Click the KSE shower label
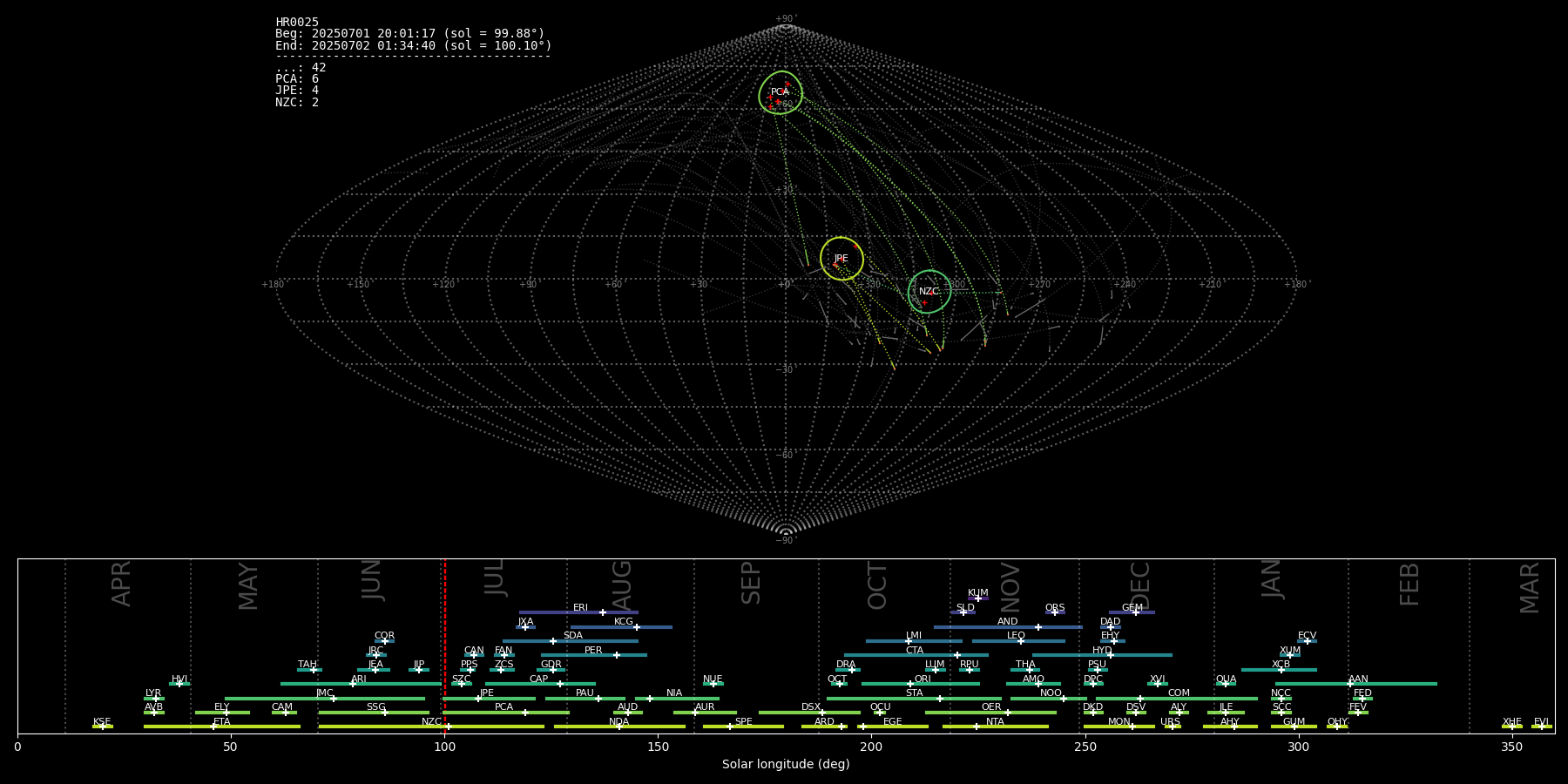This screenshot has height=784, width=1568. point(102,722)
